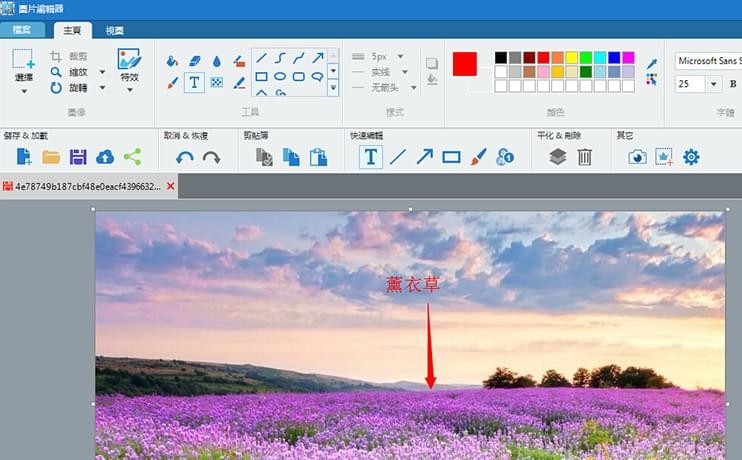Toggle bold B text formatting
Image resolution: width=742 pixels, height=460 pixels.
point(733,84)
